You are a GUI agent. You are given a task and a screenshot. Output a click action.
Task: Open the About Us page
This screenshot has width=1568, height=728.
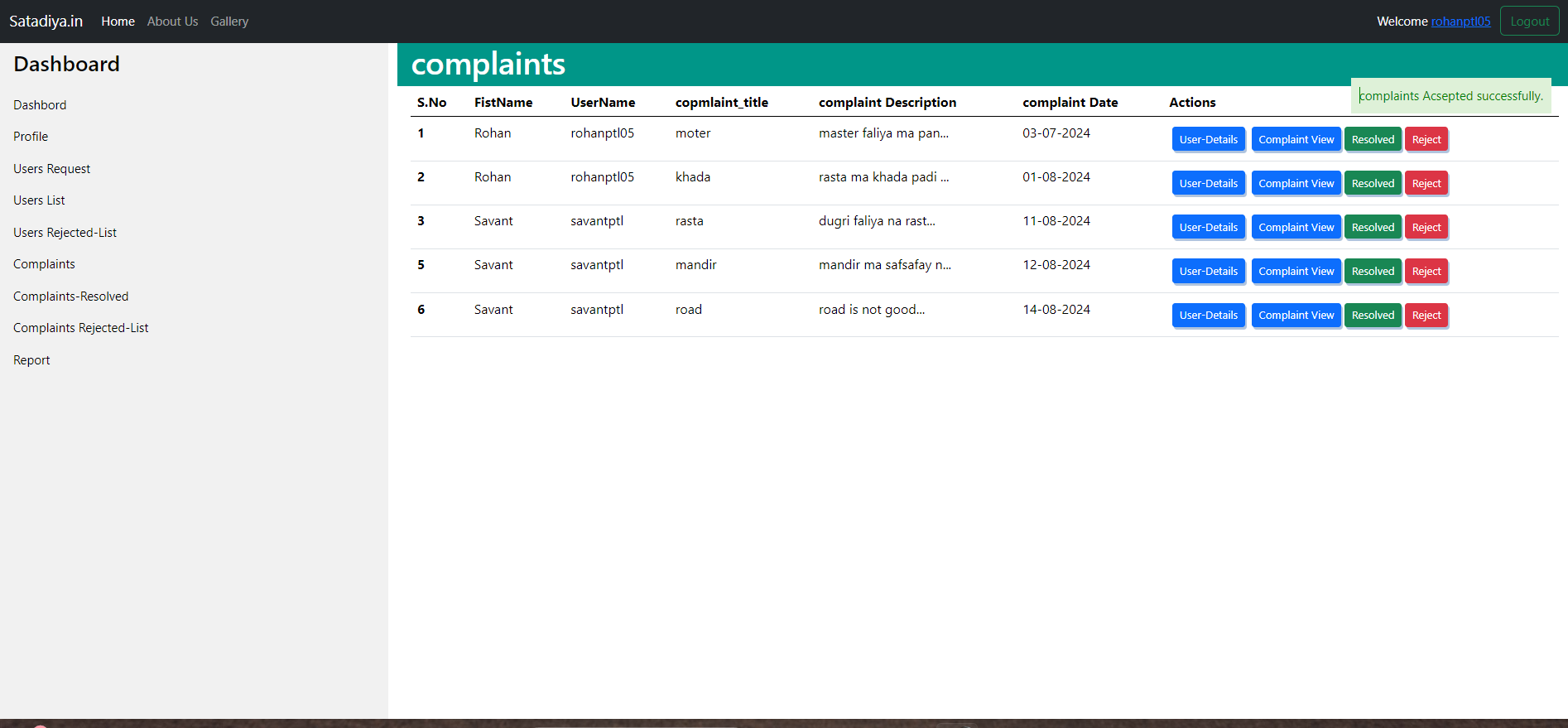tap(172, 22)
